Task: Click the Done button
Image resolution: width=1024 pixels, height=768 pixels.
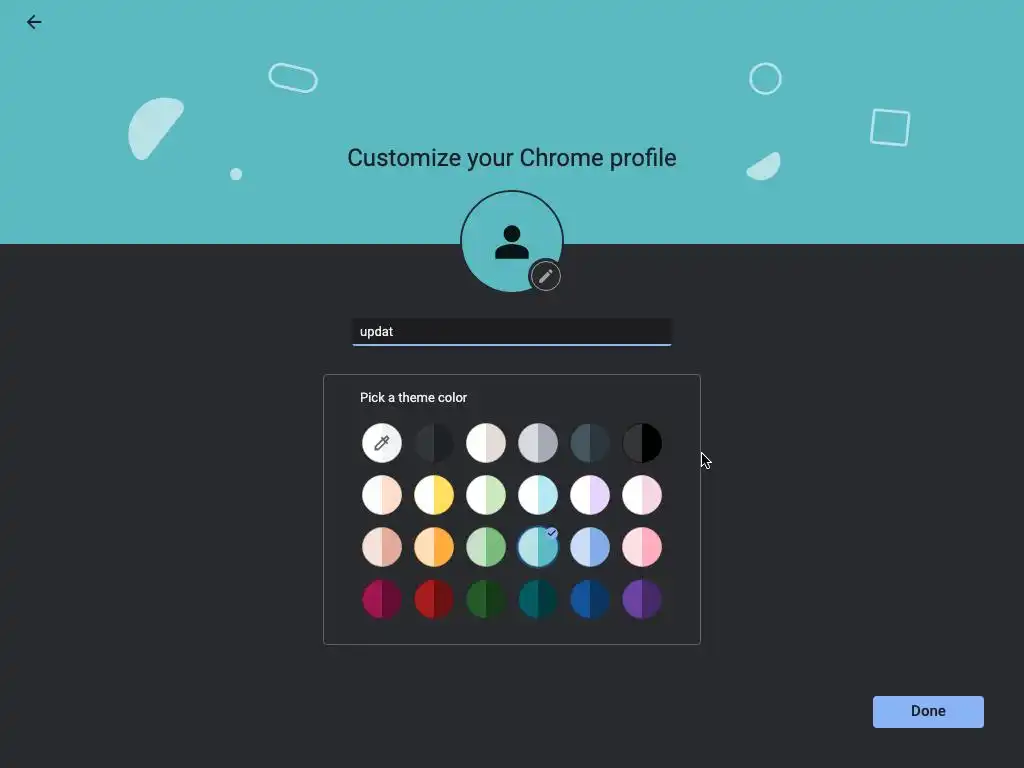Action: pyautogui.click(x=928, y=711)
